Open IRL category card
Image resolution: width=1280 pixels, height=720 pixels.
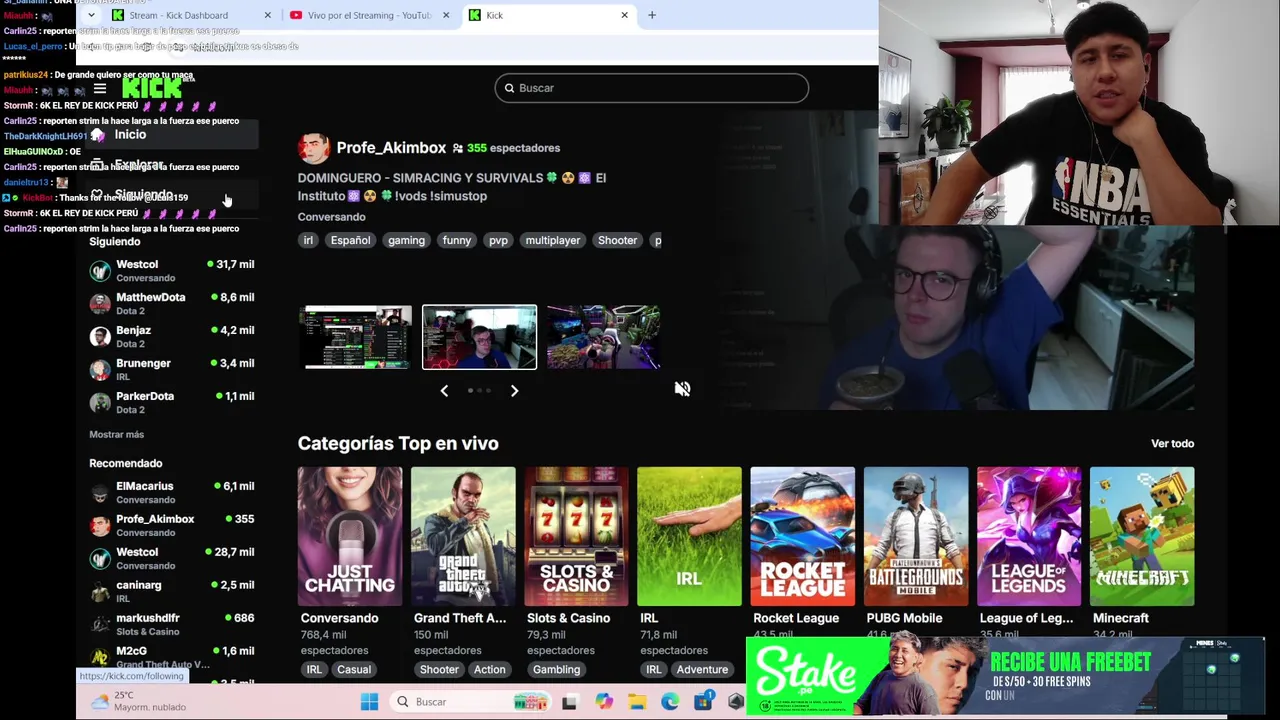[689, 536]
